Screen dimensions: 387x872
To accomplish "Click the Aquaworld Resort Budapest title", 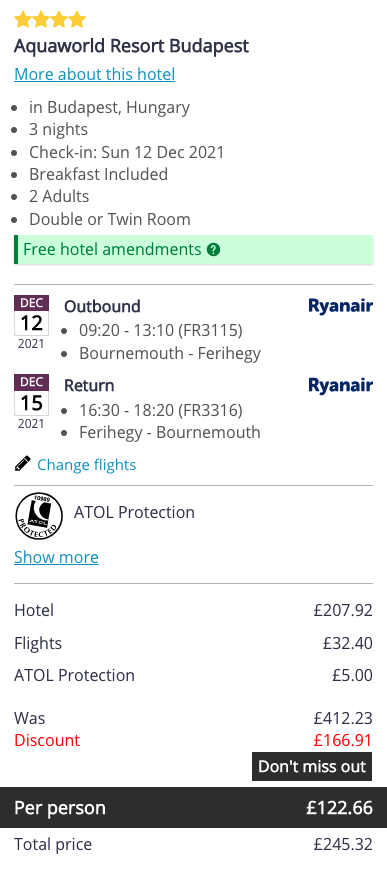I will point(132,46).
